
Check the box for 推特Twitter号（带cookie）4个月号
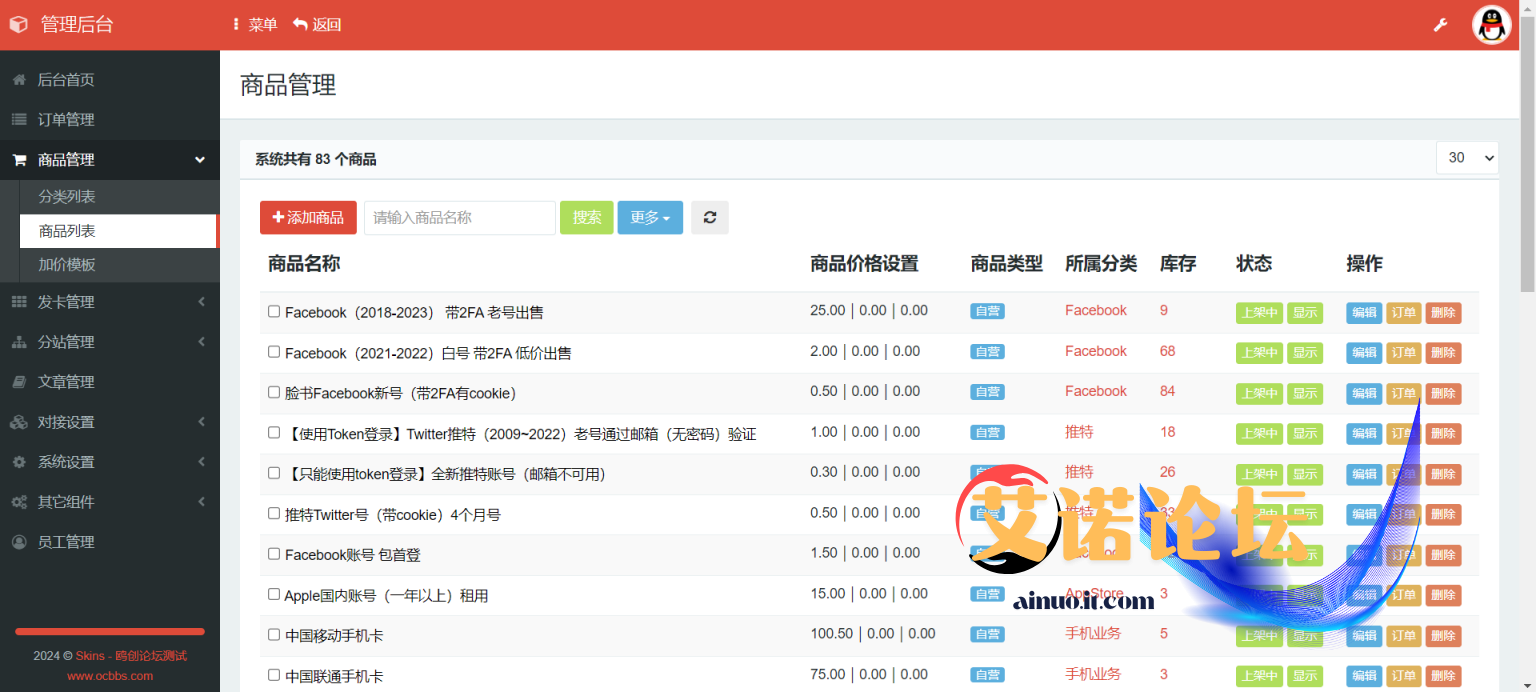click(x=274, y=514)
